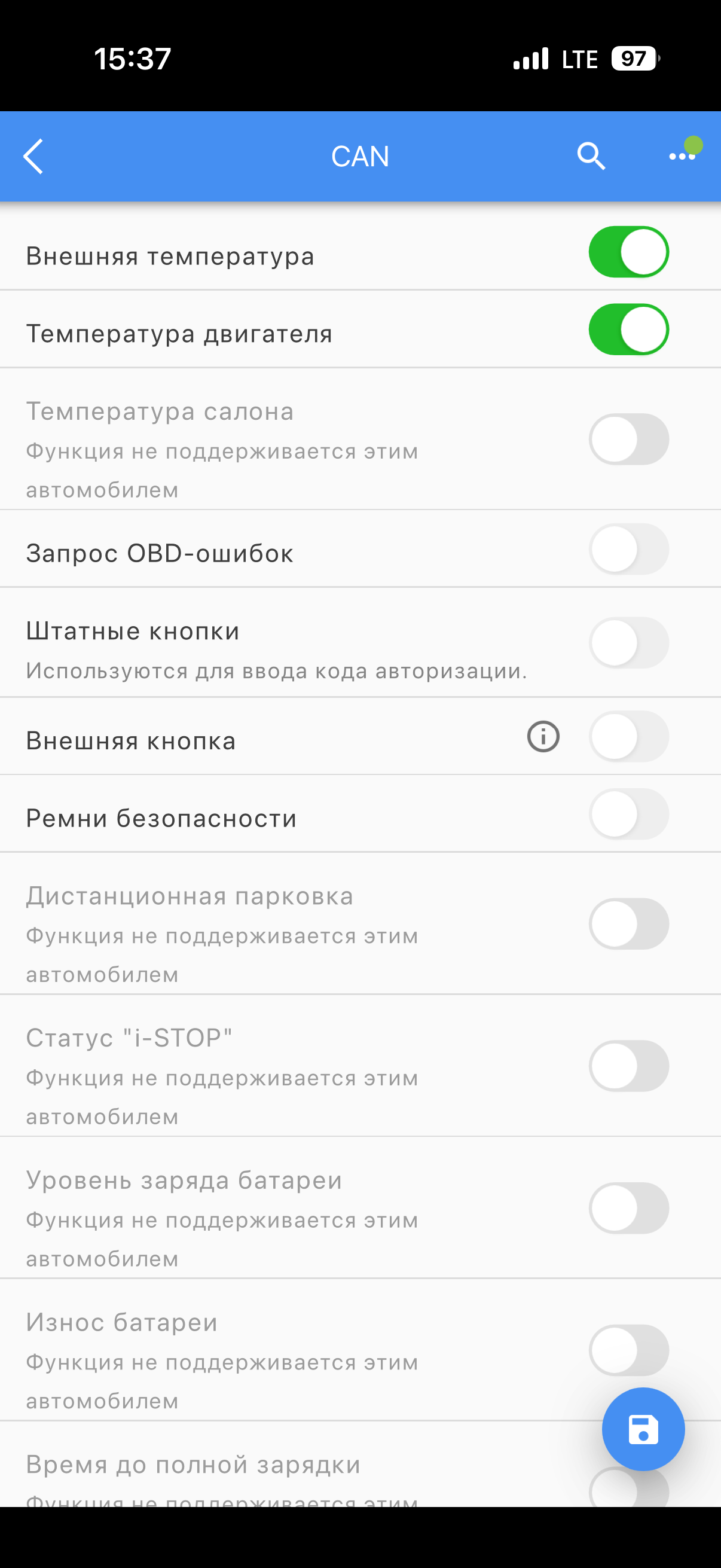Tap the cellular signal bars icon

(x=530, y=59)
